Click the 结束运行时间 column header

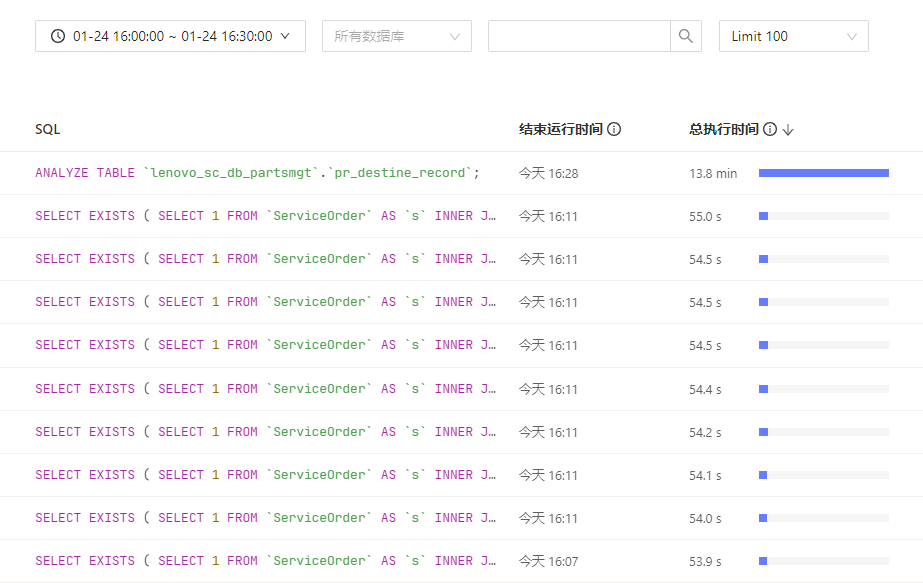pyautogui.click(x=560, y=130)
